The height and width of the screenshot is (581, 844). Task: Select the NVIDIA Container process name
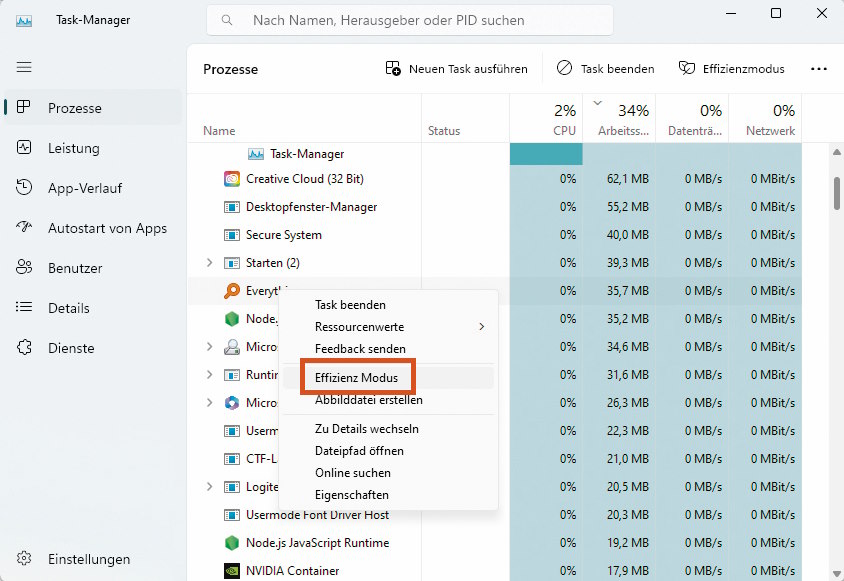coord(292,571)
